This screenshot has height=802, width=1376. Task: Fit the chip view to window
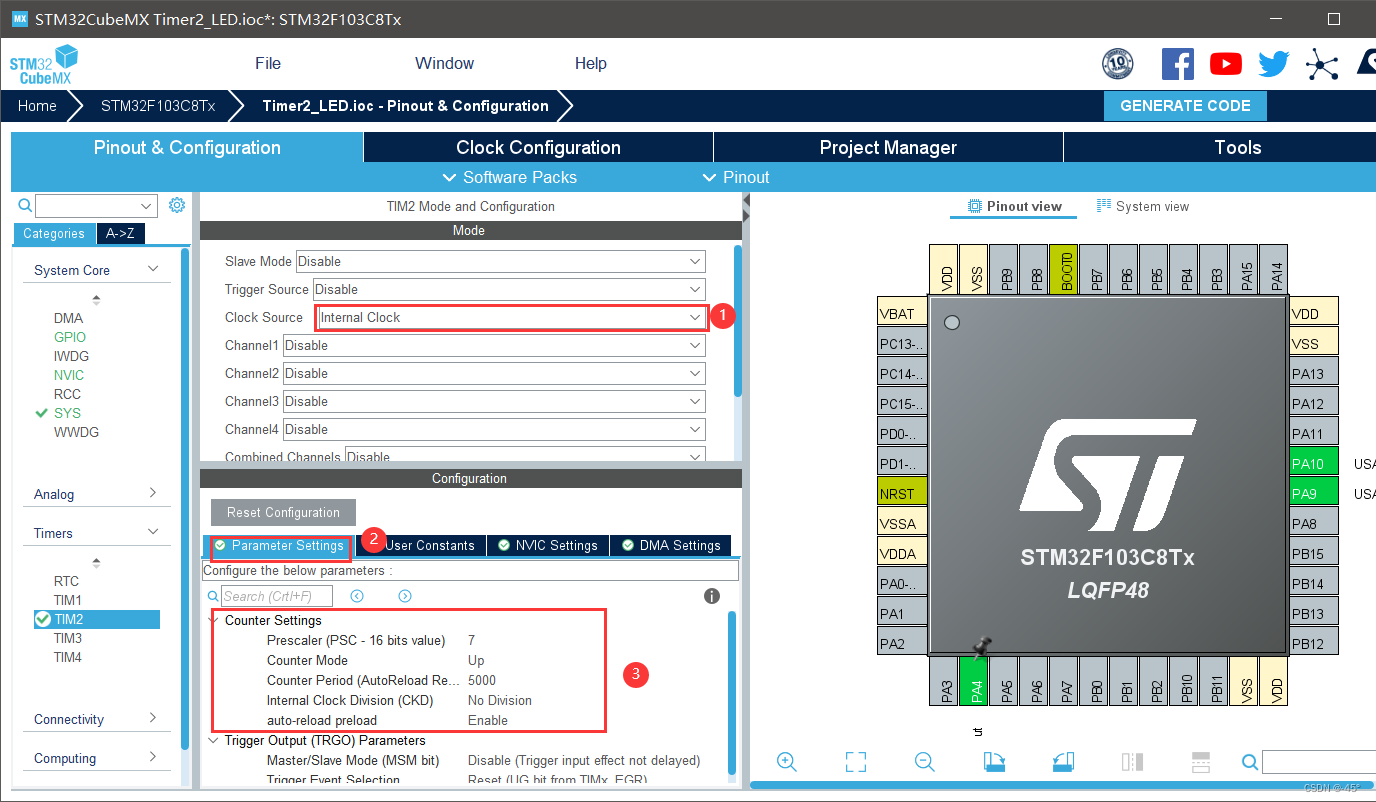[x=855, y=762]
